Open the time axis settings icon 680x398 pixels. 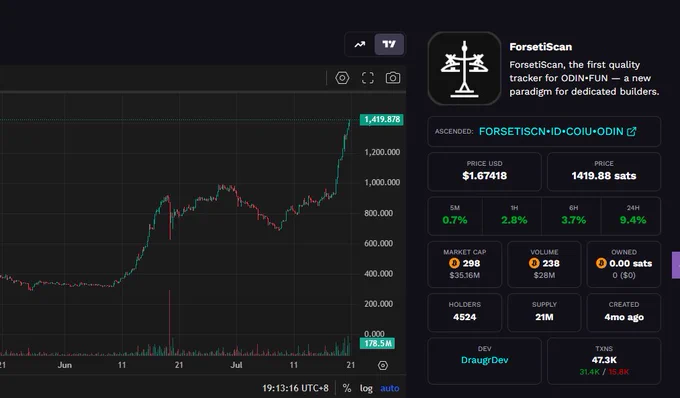tap(382, 365)
